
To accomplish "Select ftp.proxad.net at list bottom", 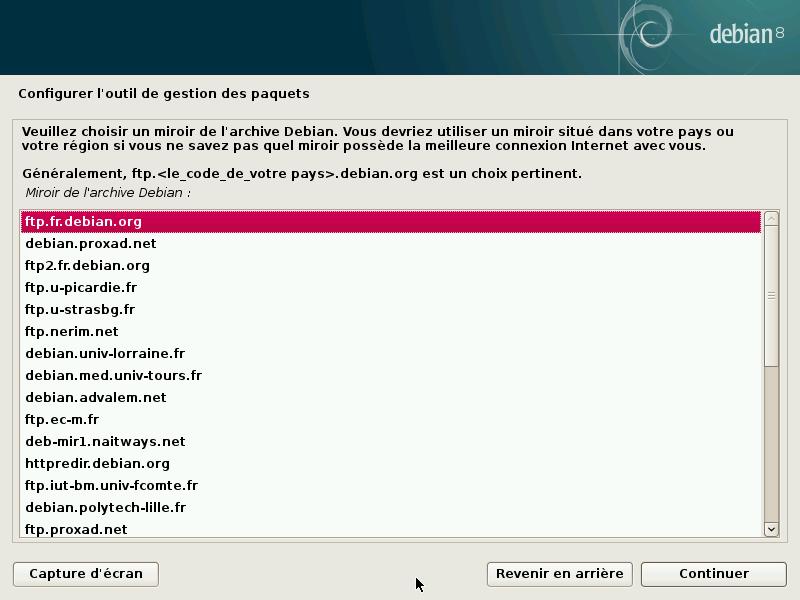I will [76, 529].
